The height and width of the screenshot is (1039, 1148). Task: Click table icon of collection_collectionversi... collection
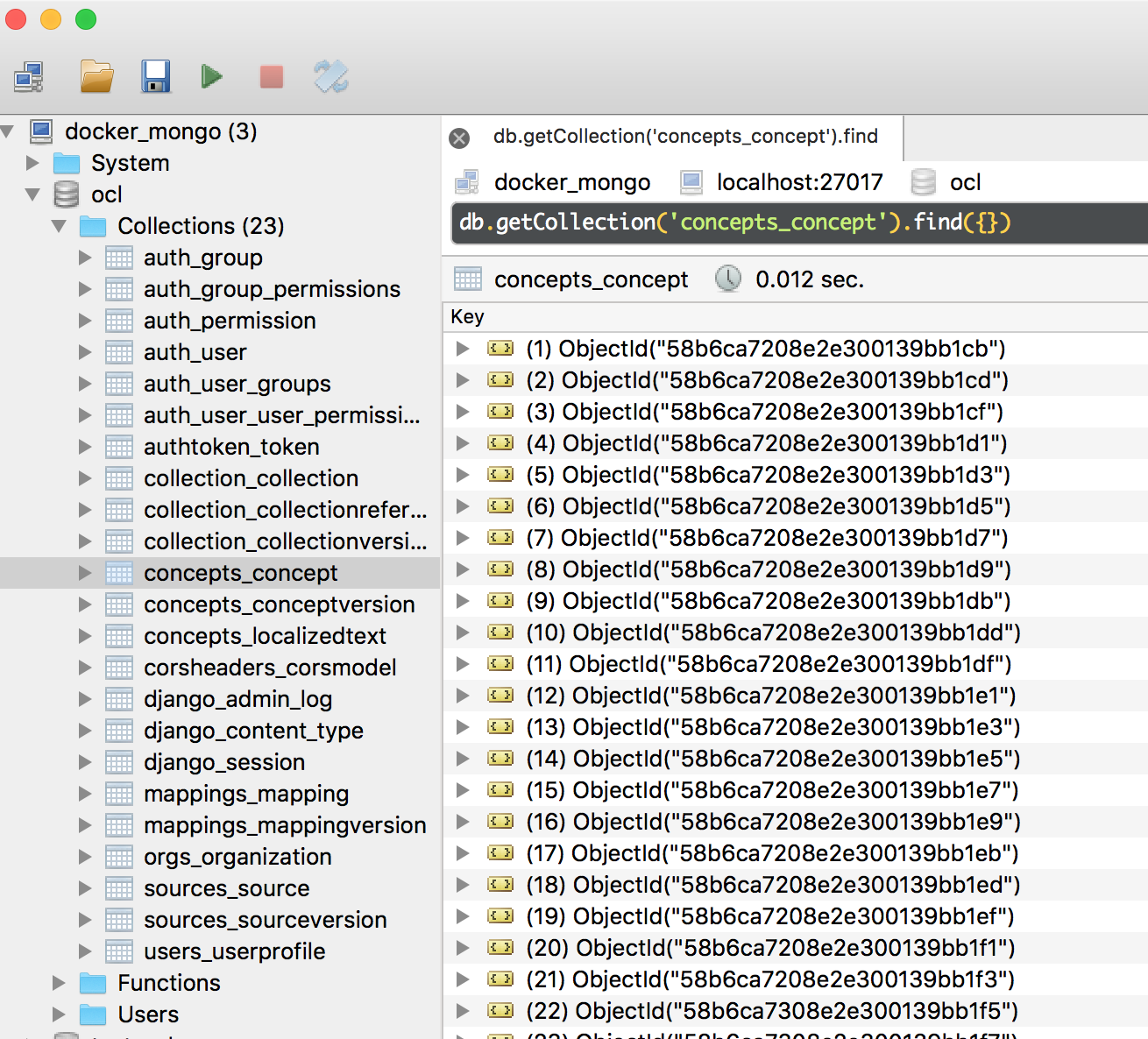click(x=119, y=541)
